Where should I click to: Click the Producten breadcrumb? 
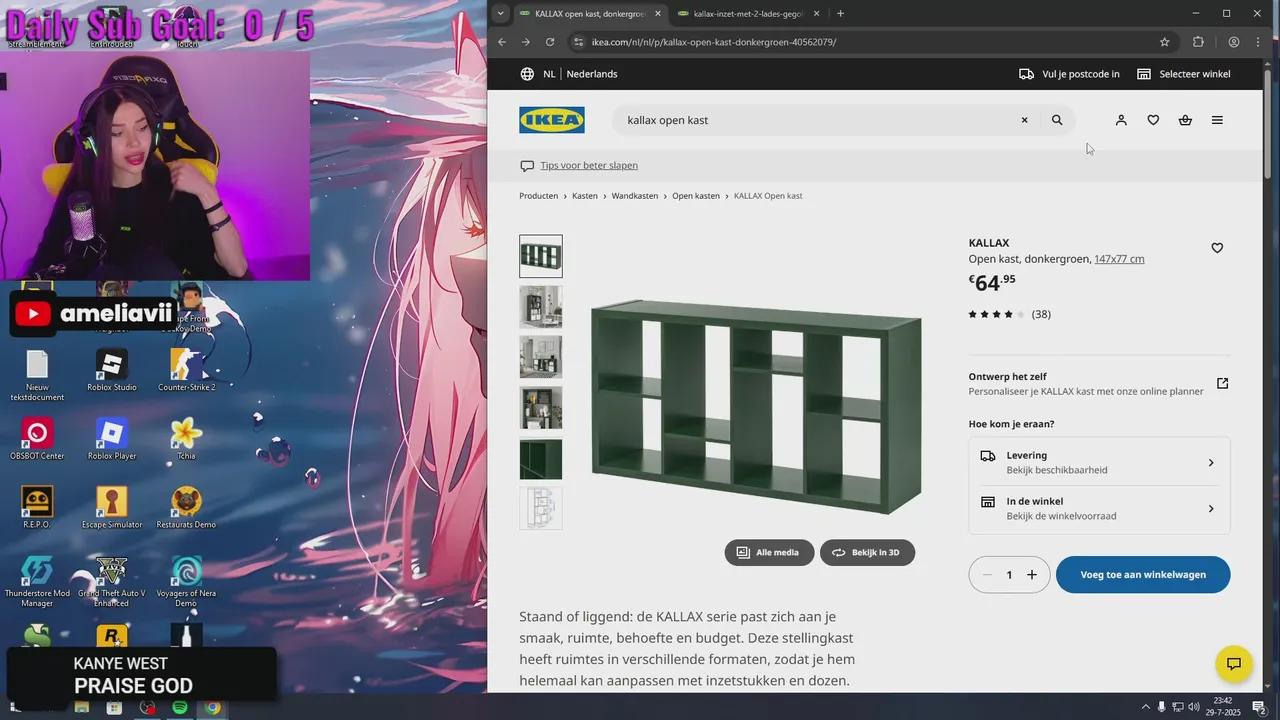tap(538, 196)
